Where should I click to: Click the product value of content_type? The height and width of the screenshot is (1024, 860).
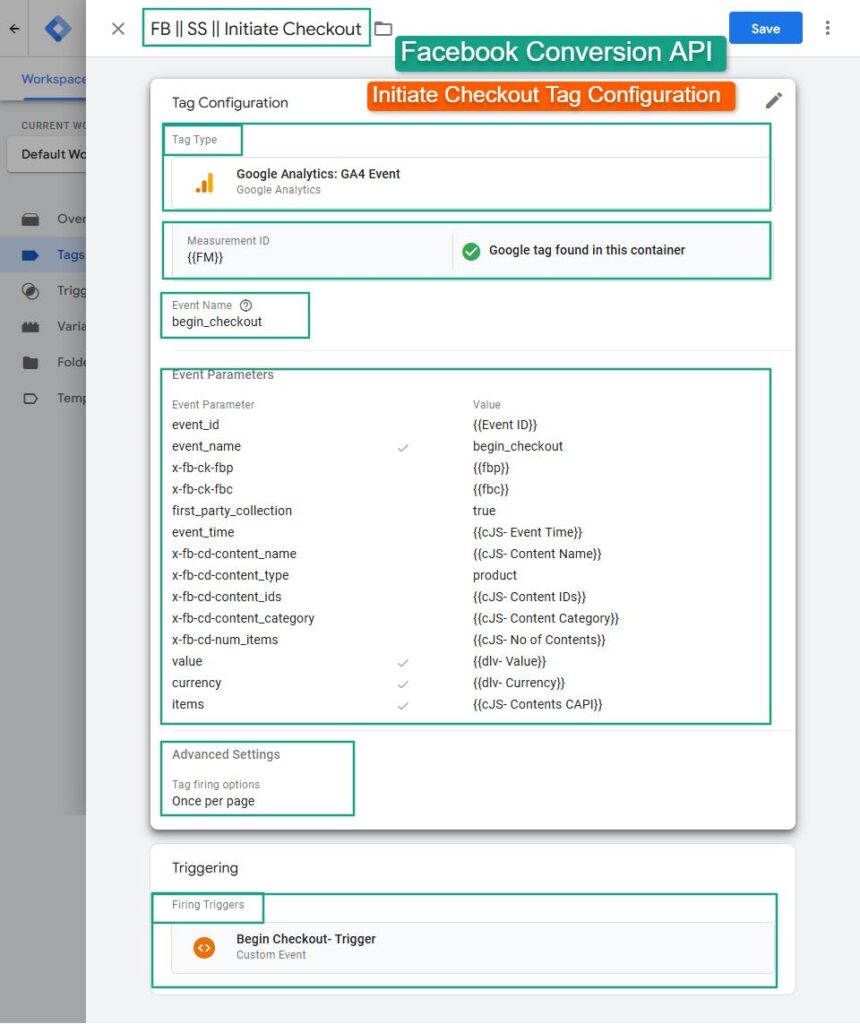tap(494, 575)
